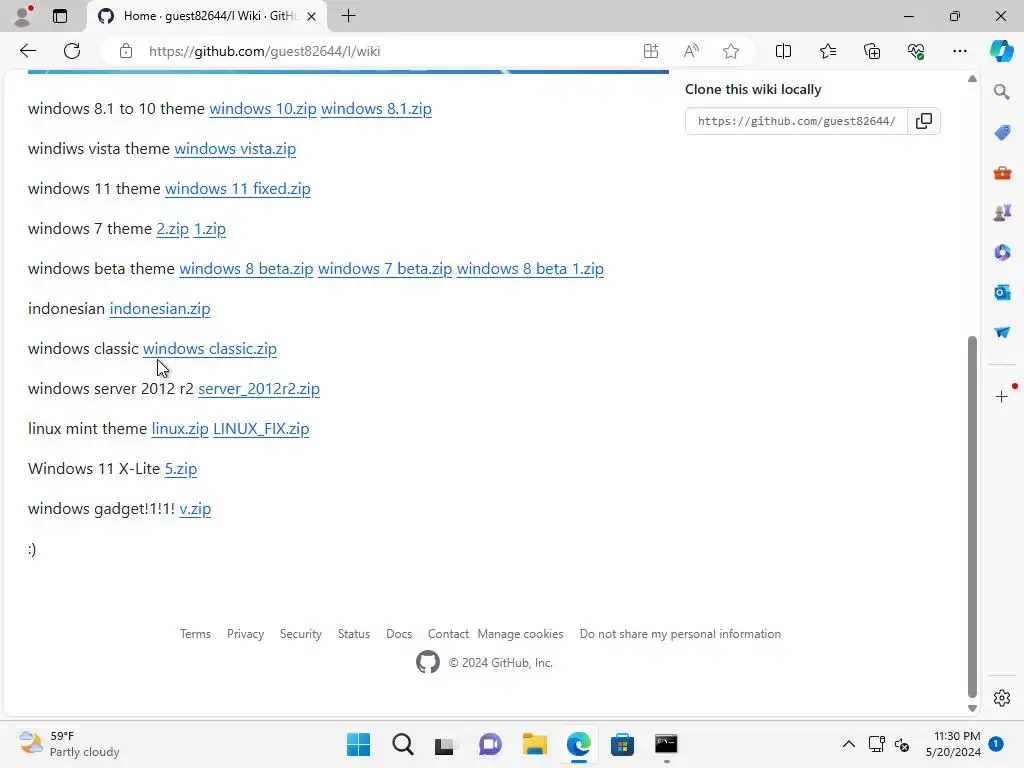The height and width of the screenshot is (768, 1024).
Task: Open File Explorer from taskbar
Action: point(534,744)
